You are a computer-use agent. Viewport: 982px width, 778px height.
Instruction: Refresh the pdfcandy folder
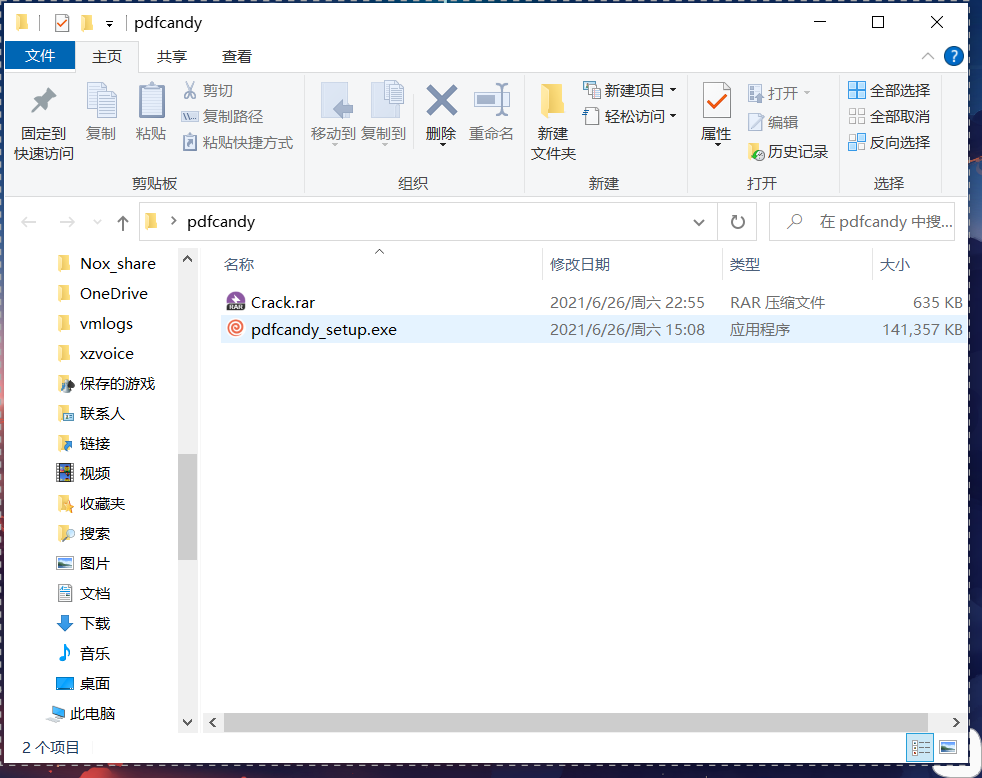coord(738,222)
